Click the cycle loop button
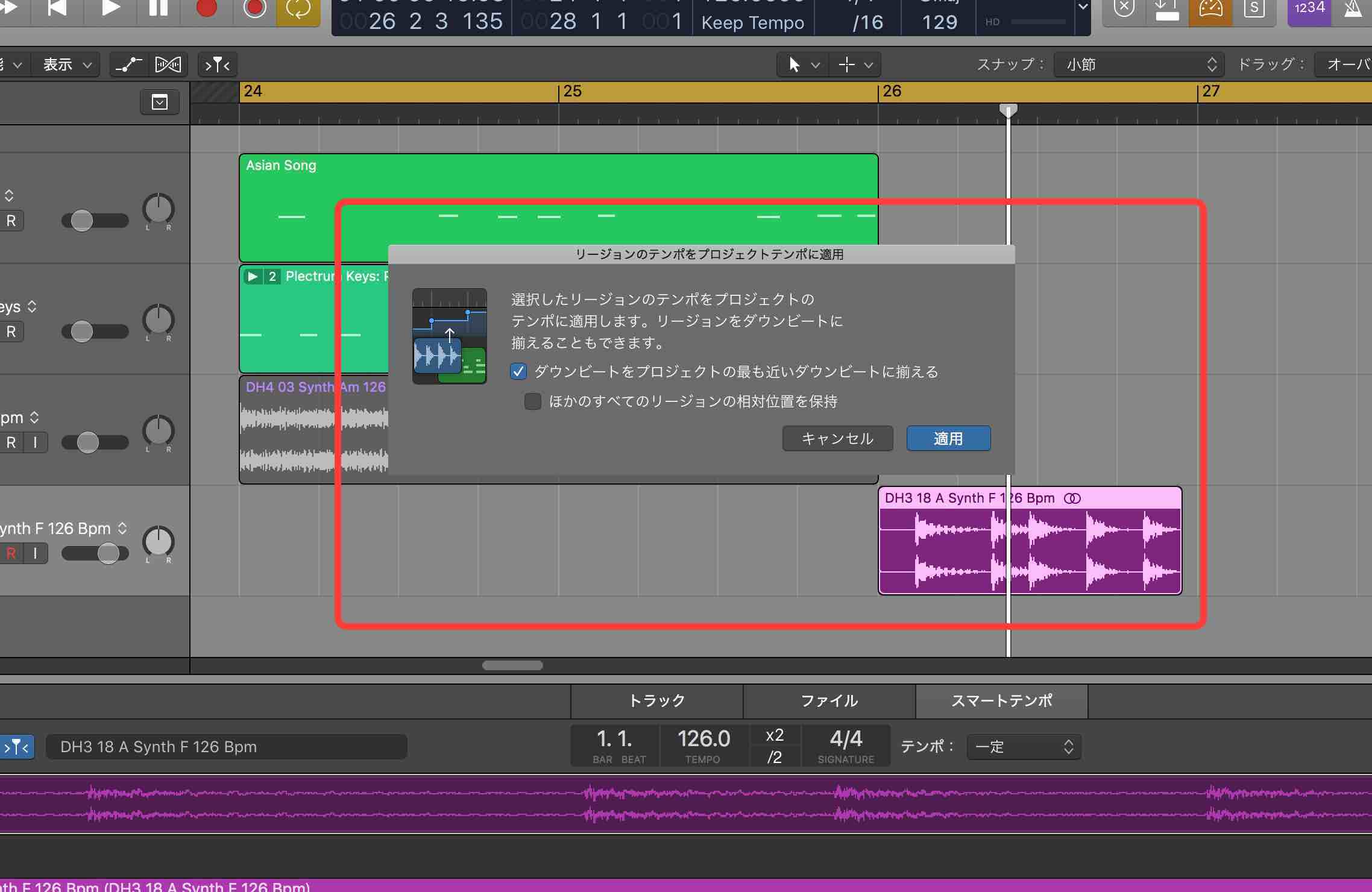Viewport: 1372px width, 892px height. point(298,9)
